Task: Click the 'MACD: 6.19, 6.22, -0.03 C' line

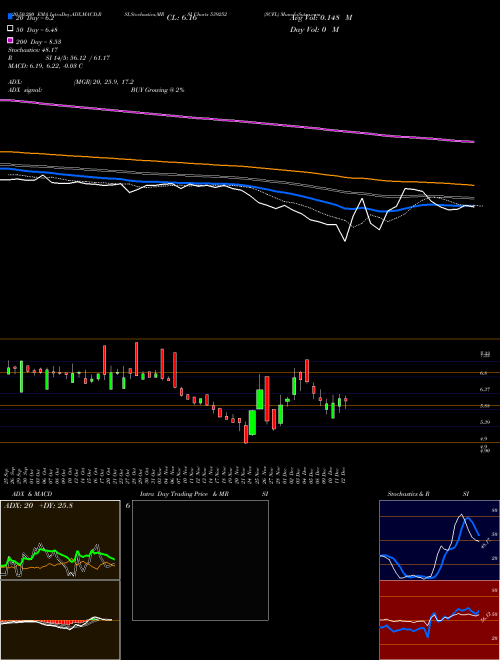Action: coord(45,66)
